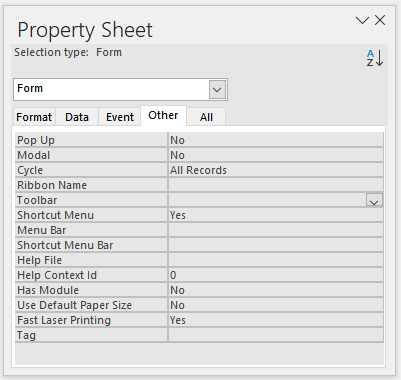
Task: Switch to the Format tab
Action: [34, 117]
